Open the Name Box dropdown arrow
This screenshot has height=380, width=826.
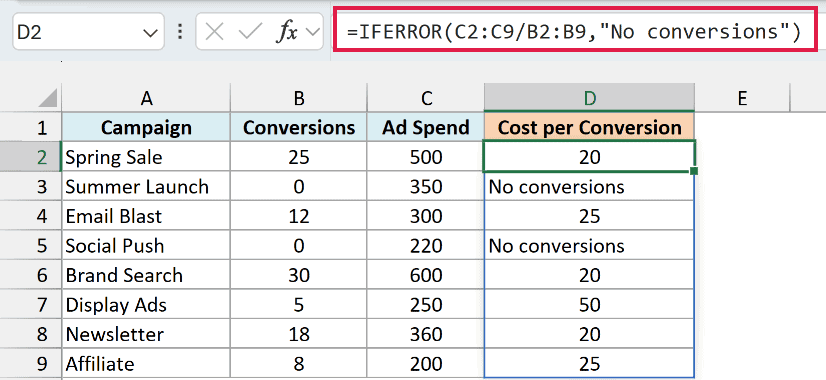pos(150,33)
